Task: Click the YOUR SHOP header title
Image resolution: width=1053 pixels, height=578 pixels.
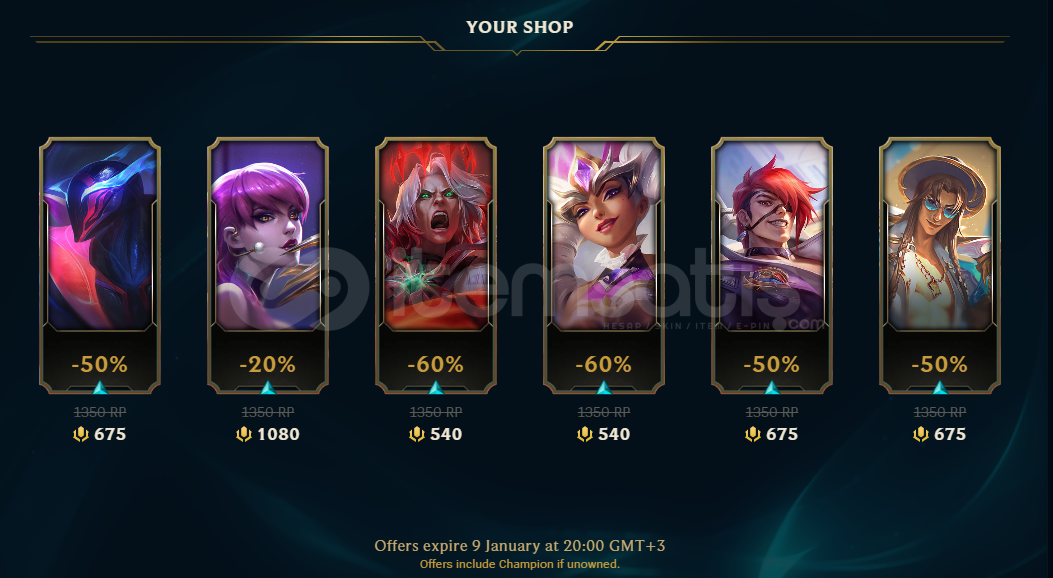Action: [520, 28]
